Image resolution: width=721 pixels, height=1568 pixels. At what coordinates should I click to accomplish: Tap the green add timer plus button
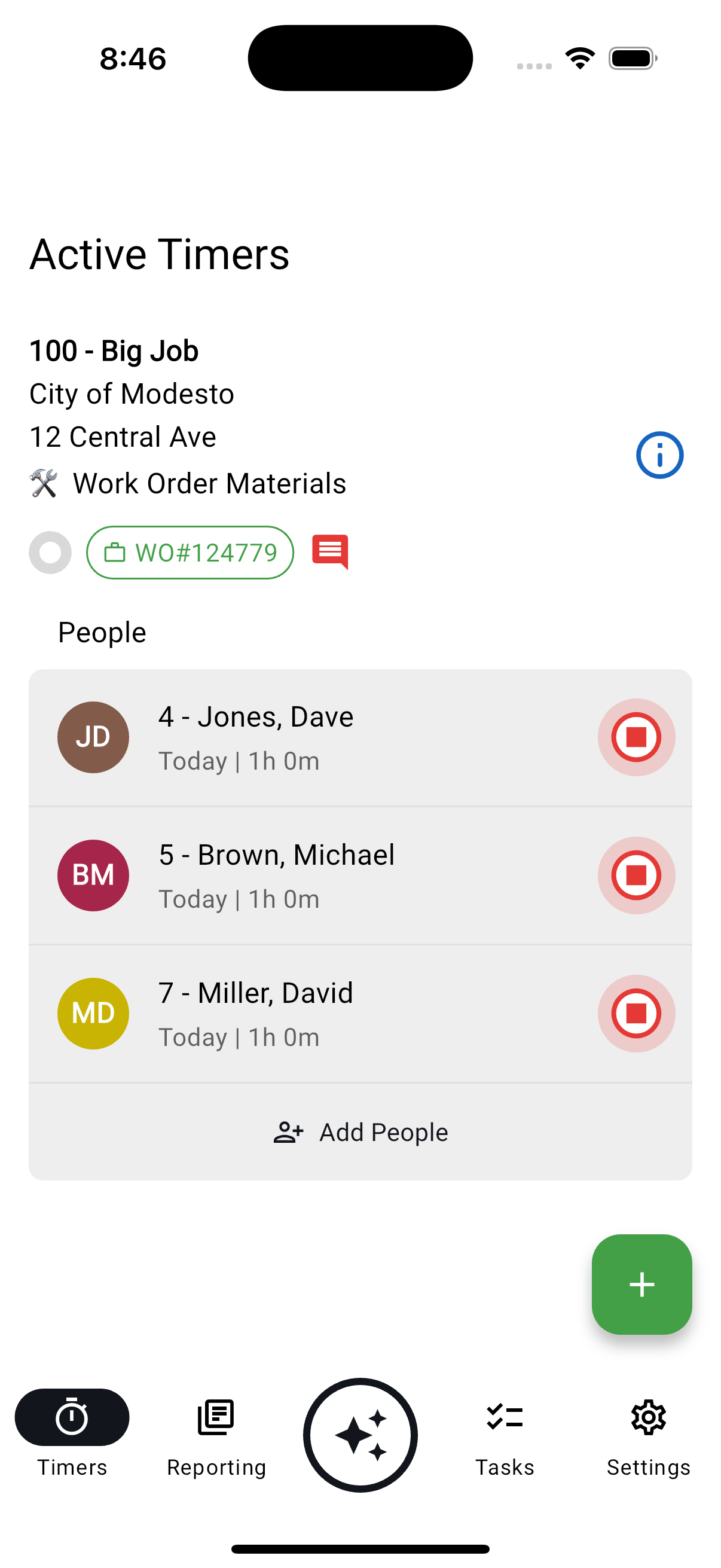point(641,1284)
